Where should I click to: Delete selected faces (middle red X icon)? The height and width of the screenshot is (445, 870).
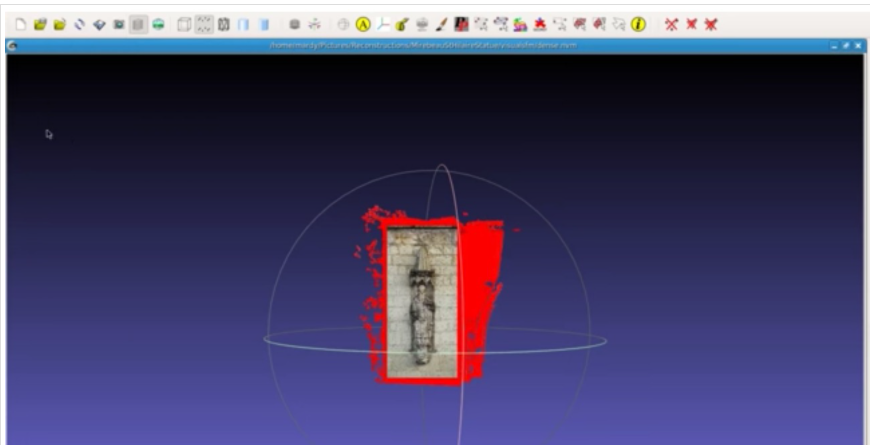point(691,24)
